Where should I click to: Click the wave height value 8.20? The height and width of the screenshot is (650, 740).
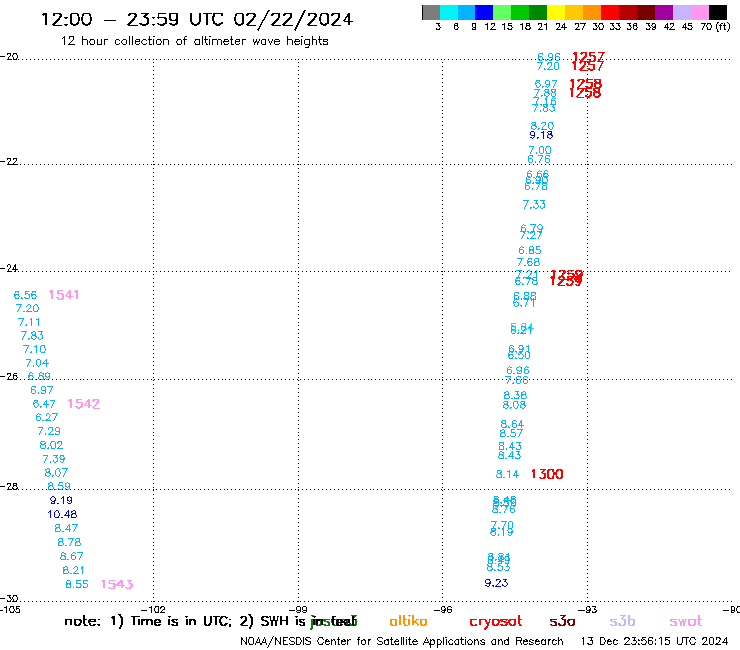coord(542,126)
